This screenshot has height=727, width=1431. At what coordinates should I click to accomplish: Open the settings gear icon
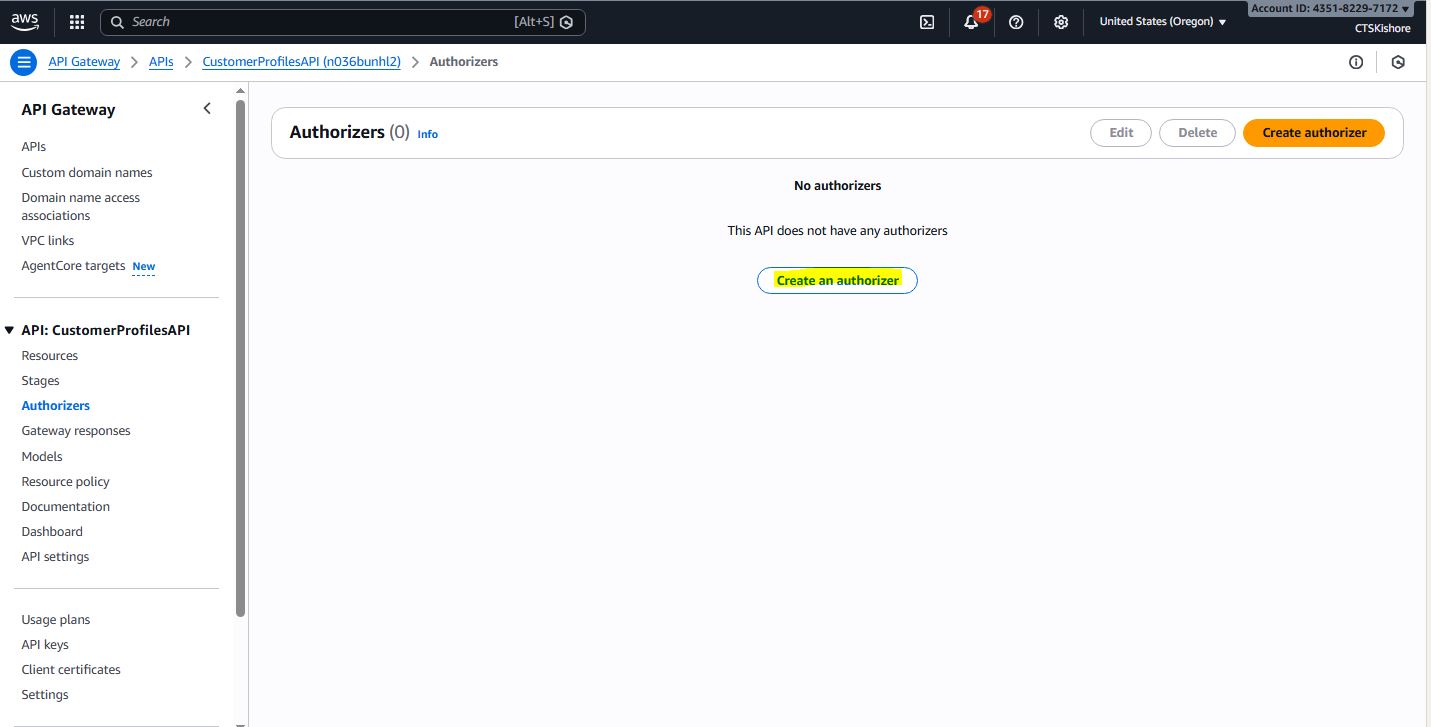(1061, 22)
